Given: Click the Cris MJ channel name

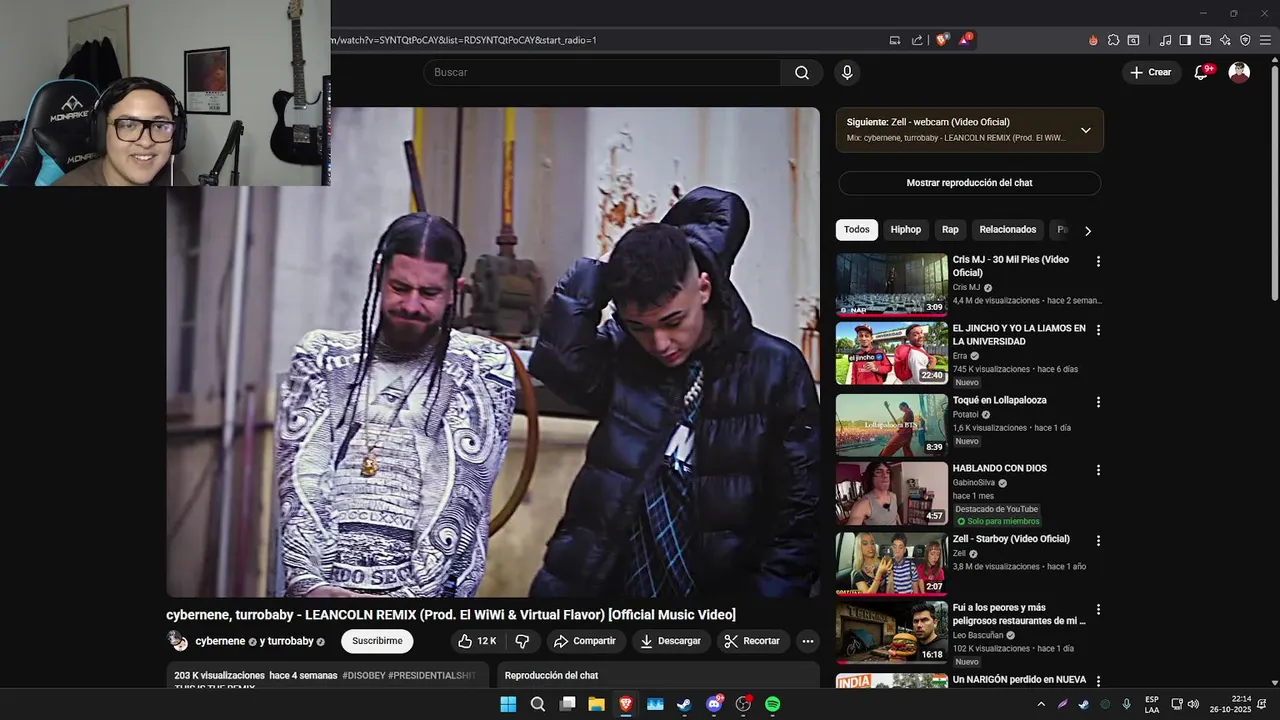Looking at the screenshot, I should click(x=966, y=287).
